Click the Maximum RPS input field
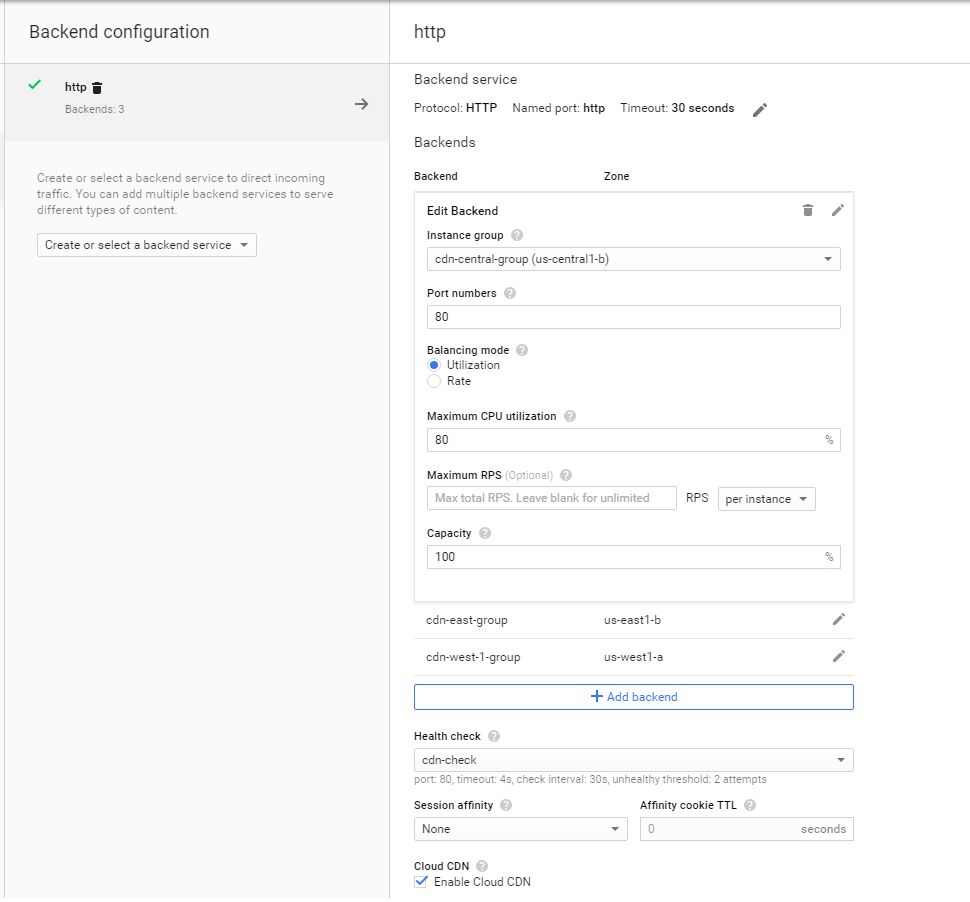The width and height of the screenshot is (970, 902). (x=551, y=498)
